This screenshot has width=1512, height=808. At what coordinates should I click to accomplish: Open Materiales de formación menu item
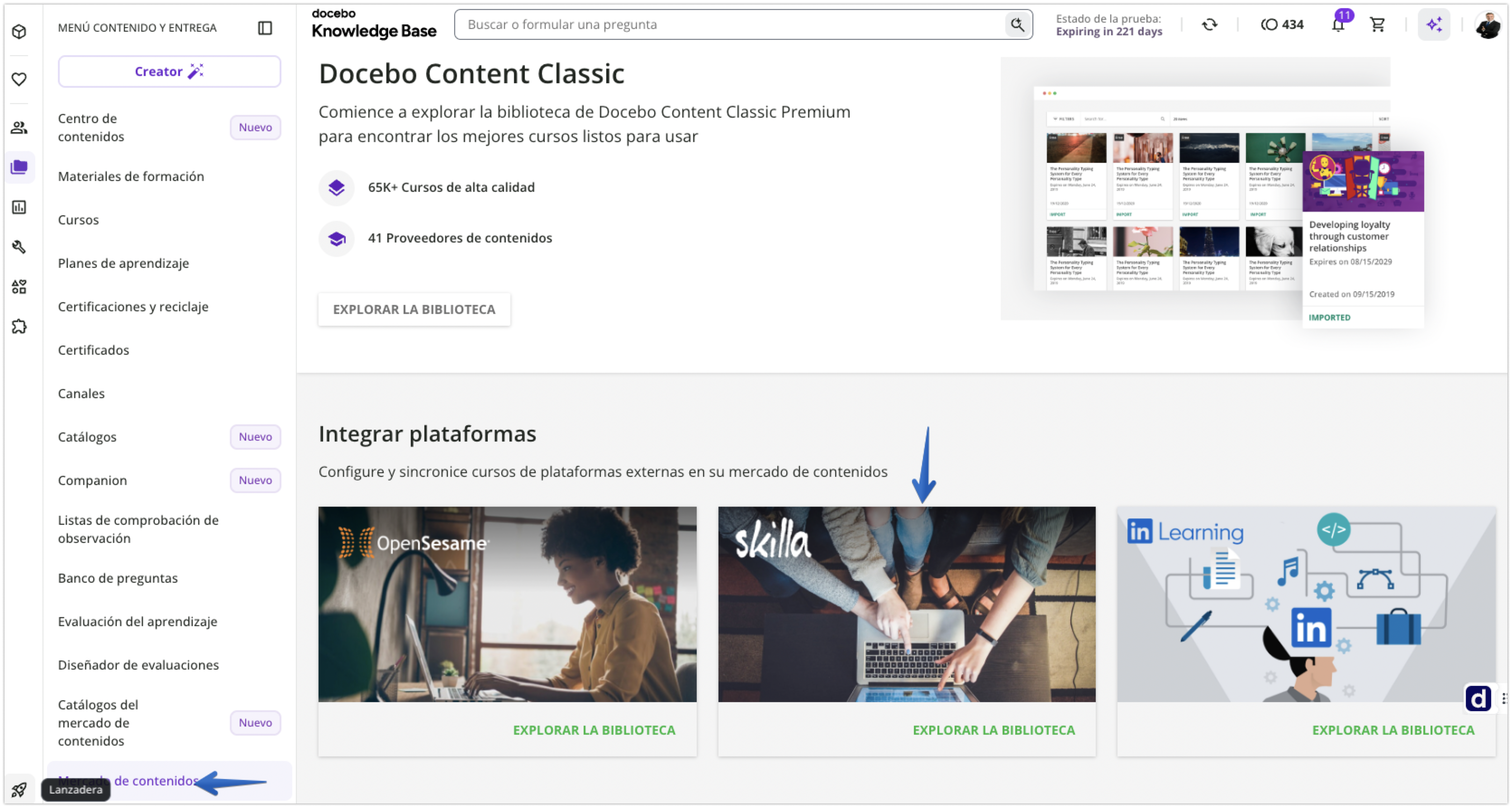click(131, 176)
